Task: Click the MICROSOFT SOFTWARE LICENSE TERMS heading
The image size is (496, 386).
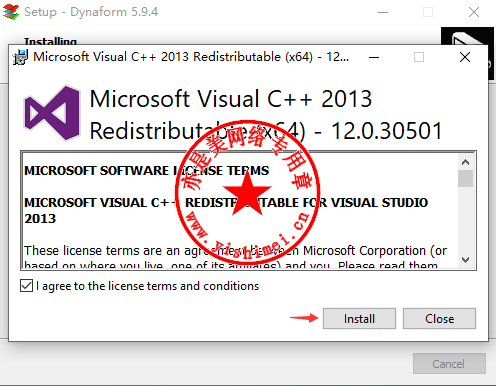Action: coord(147,171)
